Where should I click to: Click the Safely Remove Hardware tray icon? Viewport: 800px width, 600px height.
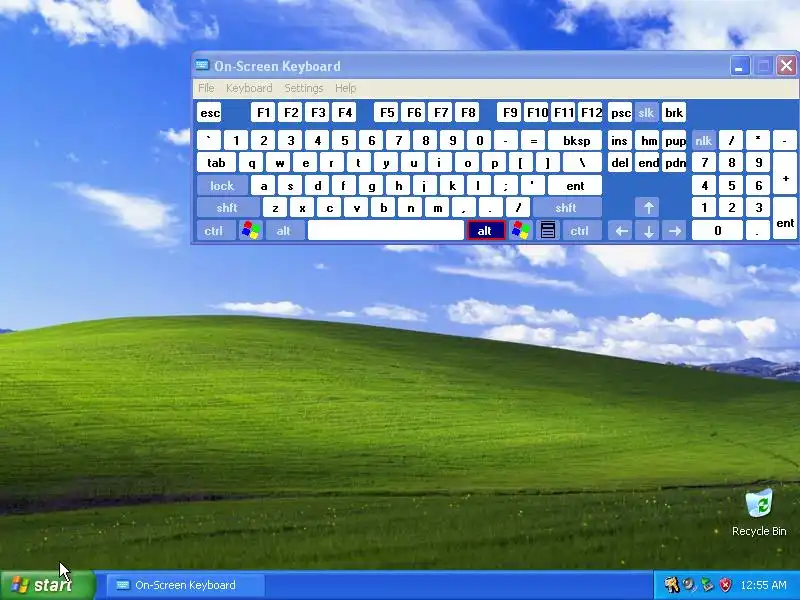click(707, 585)
